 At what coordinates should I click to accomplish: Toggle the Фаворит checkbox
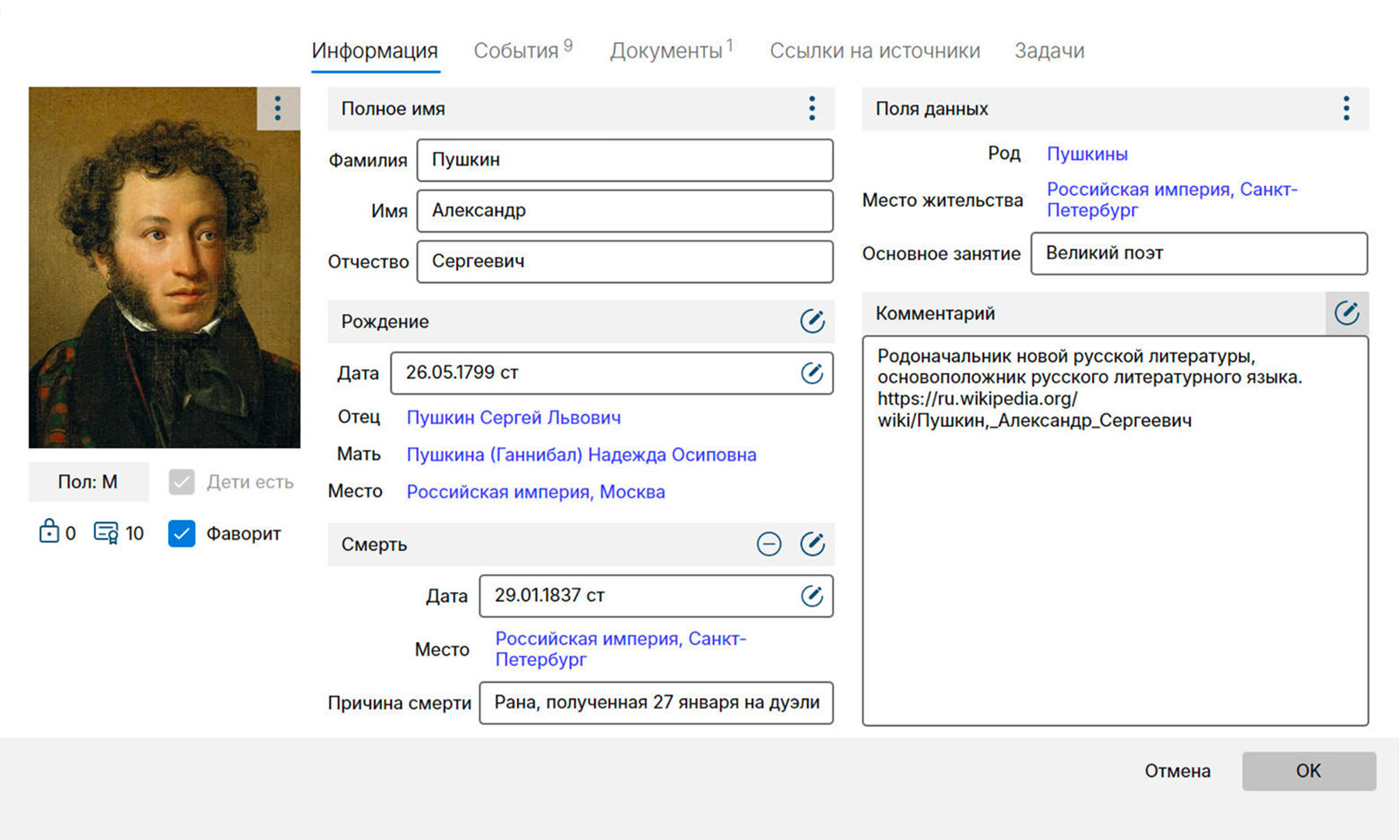tap(182, 533)
